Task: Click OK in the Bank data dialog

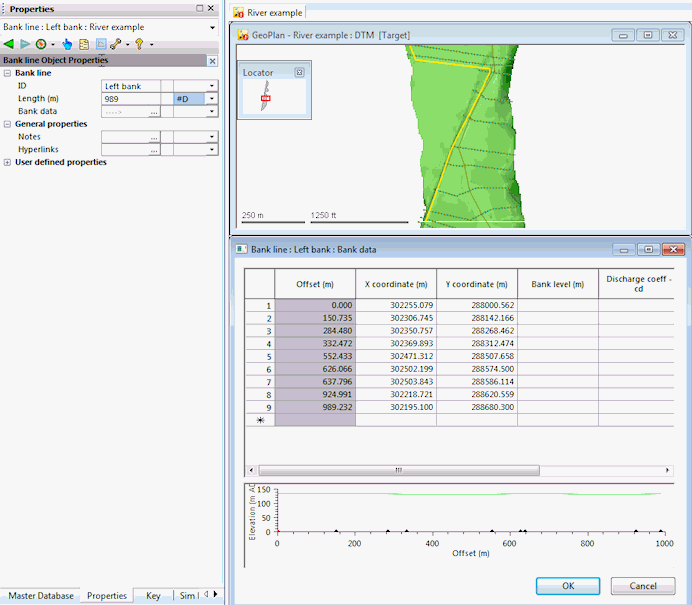Action: point(568,586)
